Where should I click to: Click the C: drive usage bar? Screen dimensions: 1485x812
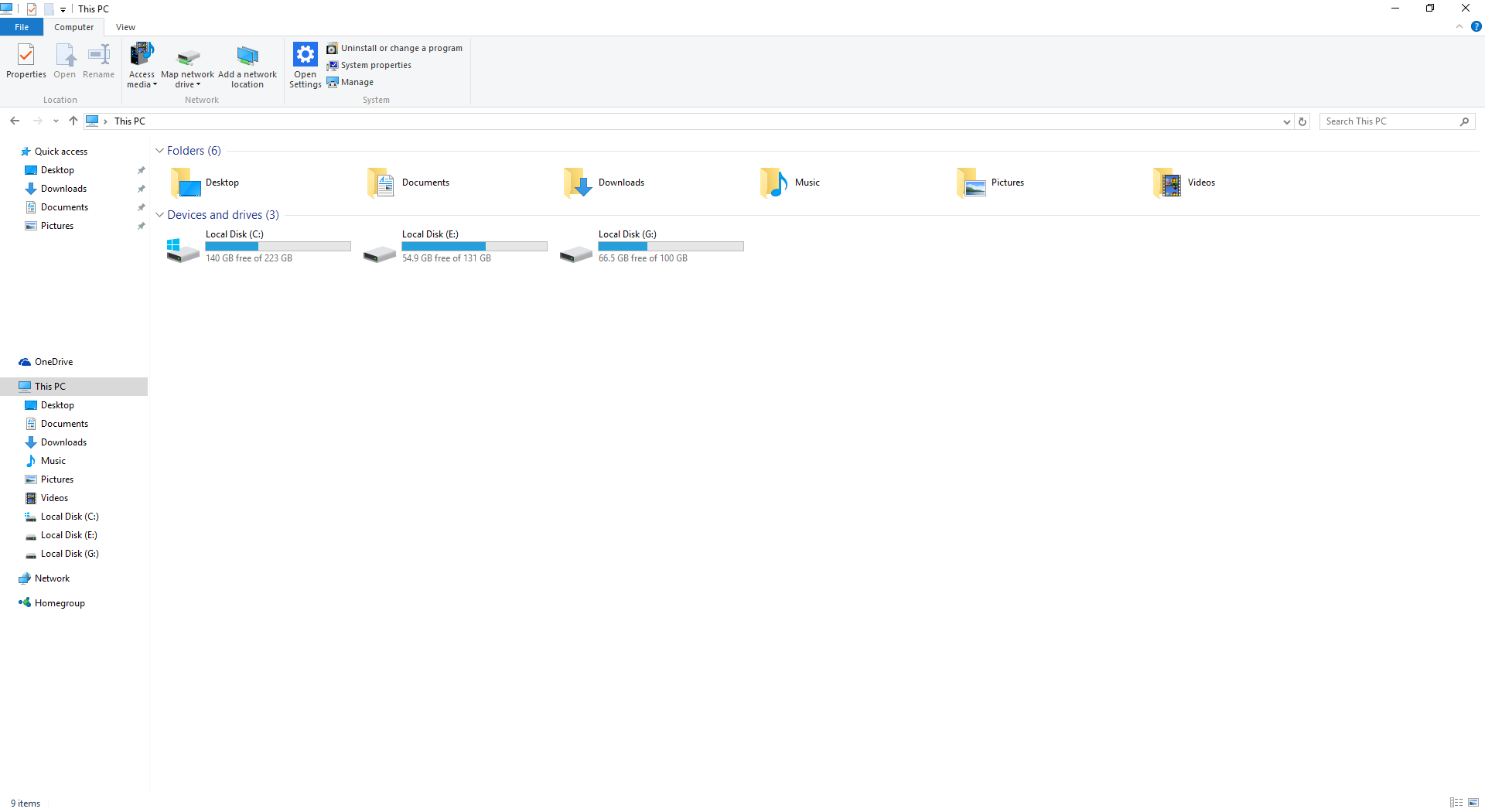(x=278, y=246)
